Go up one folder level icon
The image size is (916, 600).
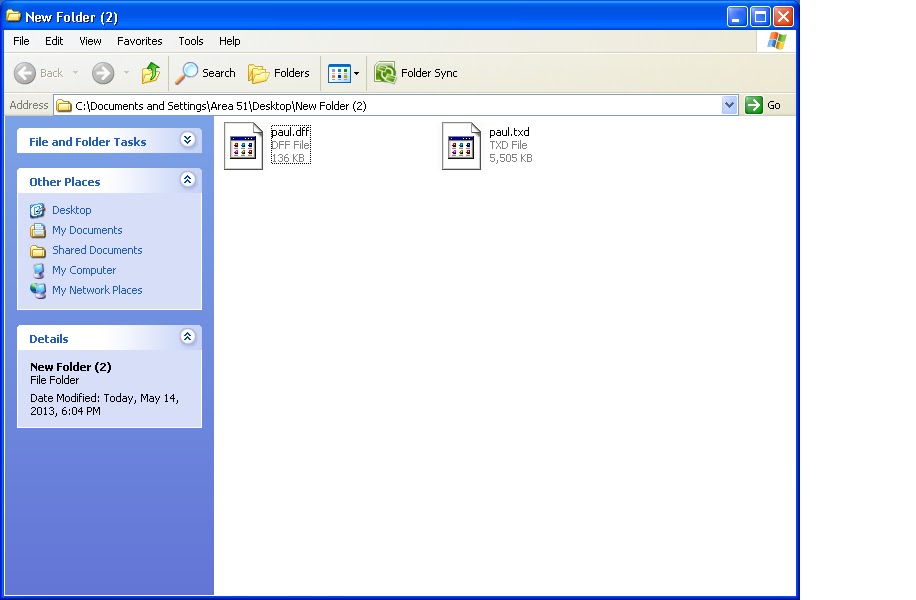(x=151, y=73)
